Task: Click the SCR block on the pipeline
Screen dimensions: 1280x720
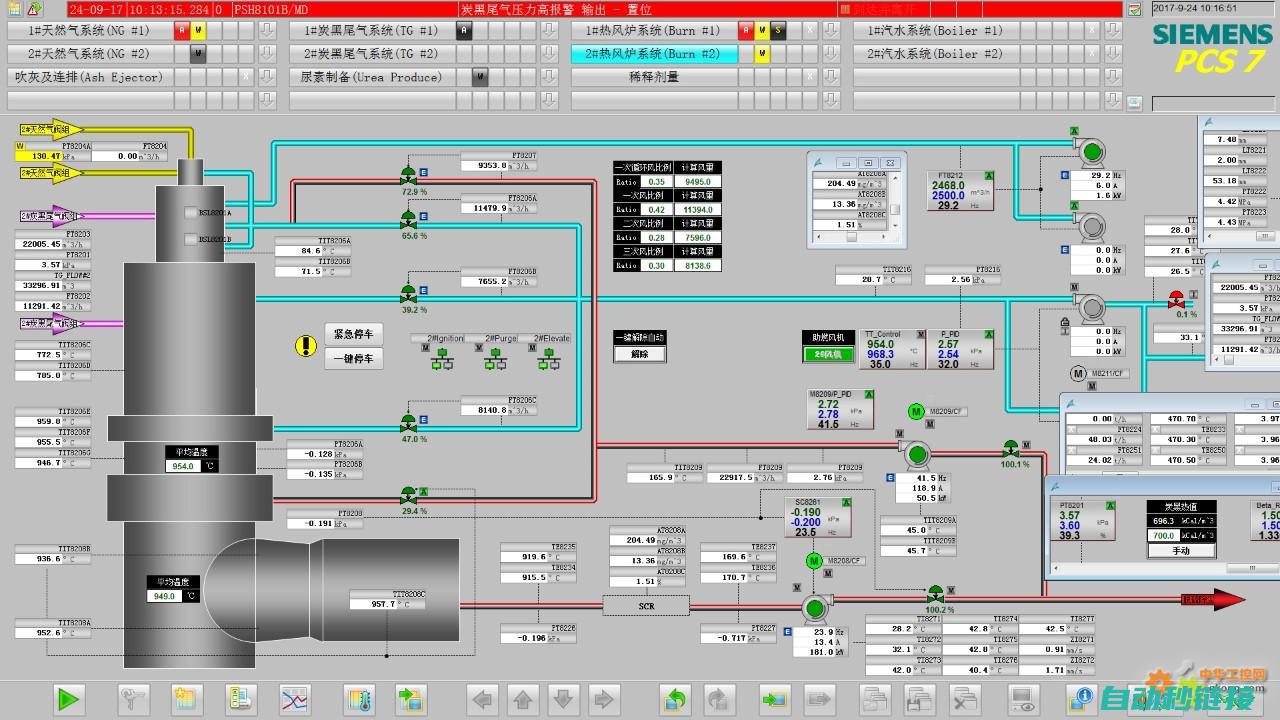Action: [646, 605]
